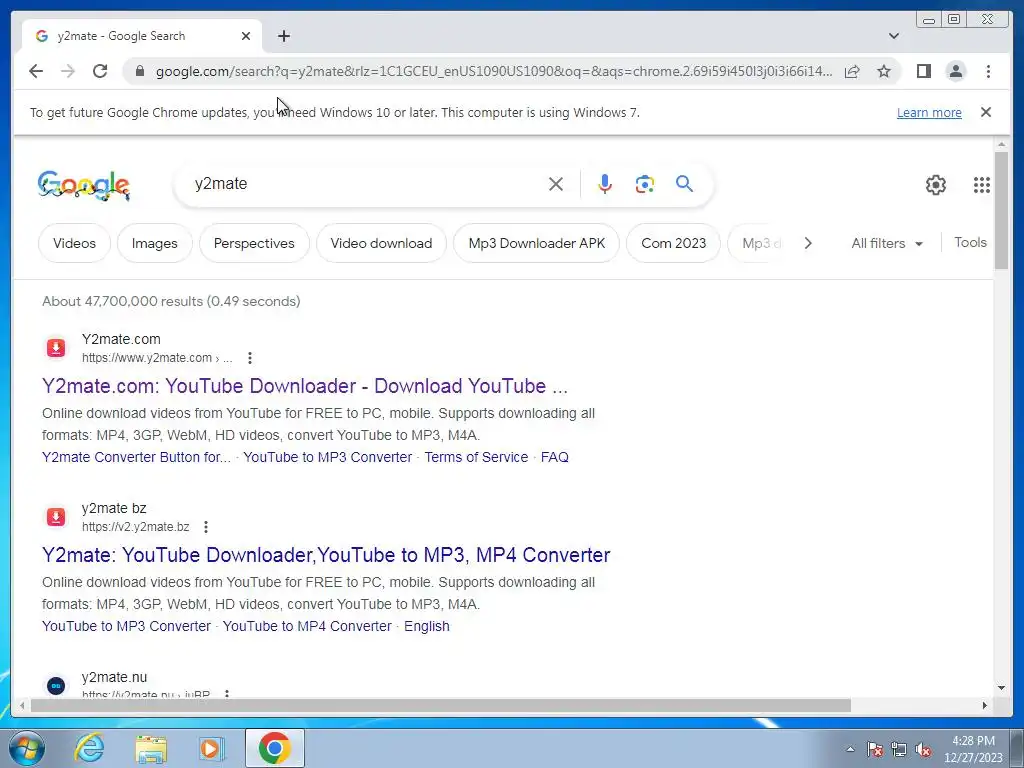Reload the current page
Viewport: 1024px width, 768px height.
(x=100, y=71)
